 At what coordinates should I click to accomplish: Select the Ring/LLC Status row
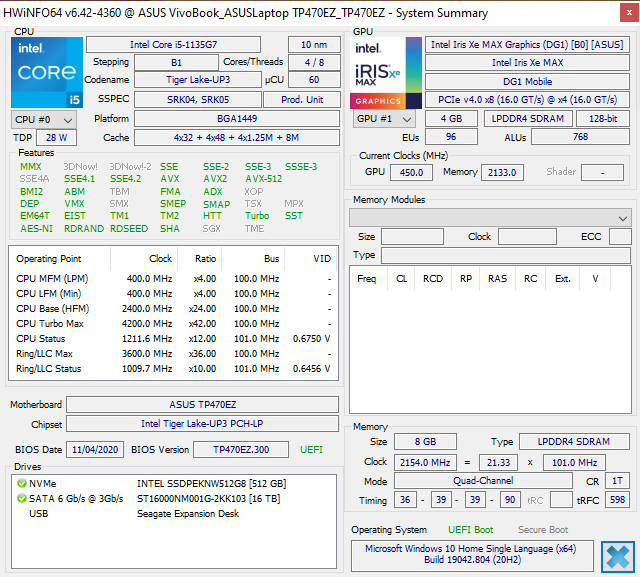(x=170, y=369)
